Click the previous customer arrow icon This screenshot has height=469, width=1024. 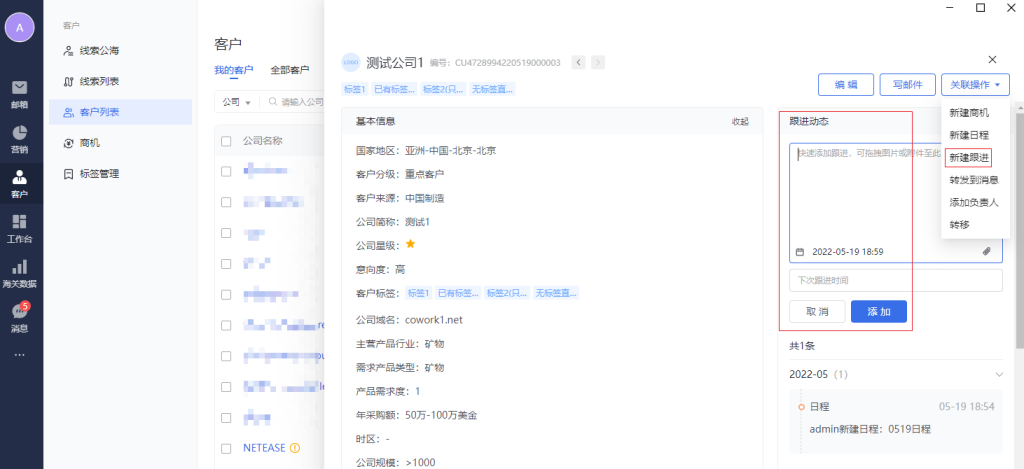pyautogui.click(x=578, y=63)
